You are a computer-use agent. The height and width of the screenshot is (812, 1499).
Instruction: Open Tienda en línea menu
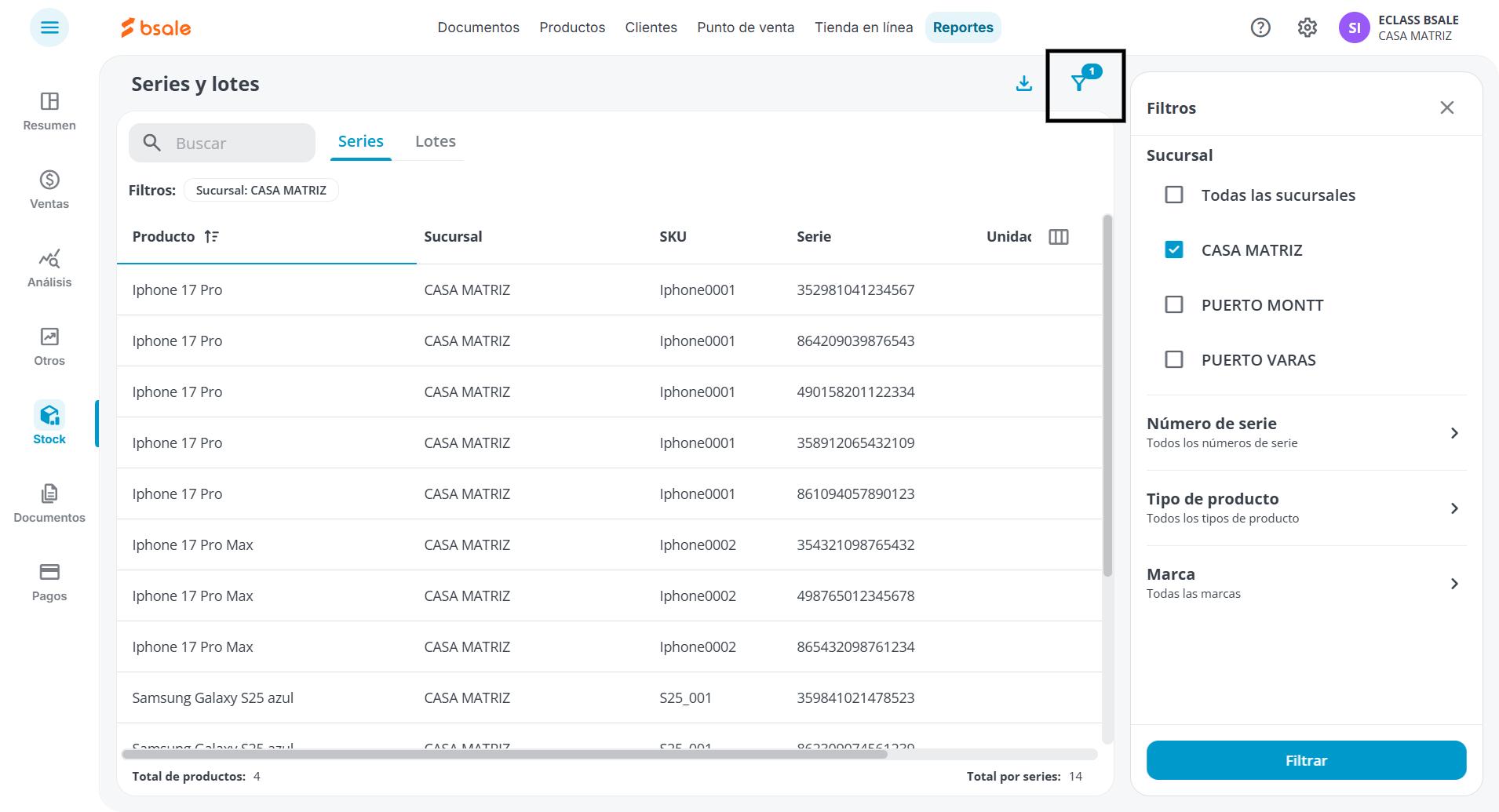pos(863,27)
